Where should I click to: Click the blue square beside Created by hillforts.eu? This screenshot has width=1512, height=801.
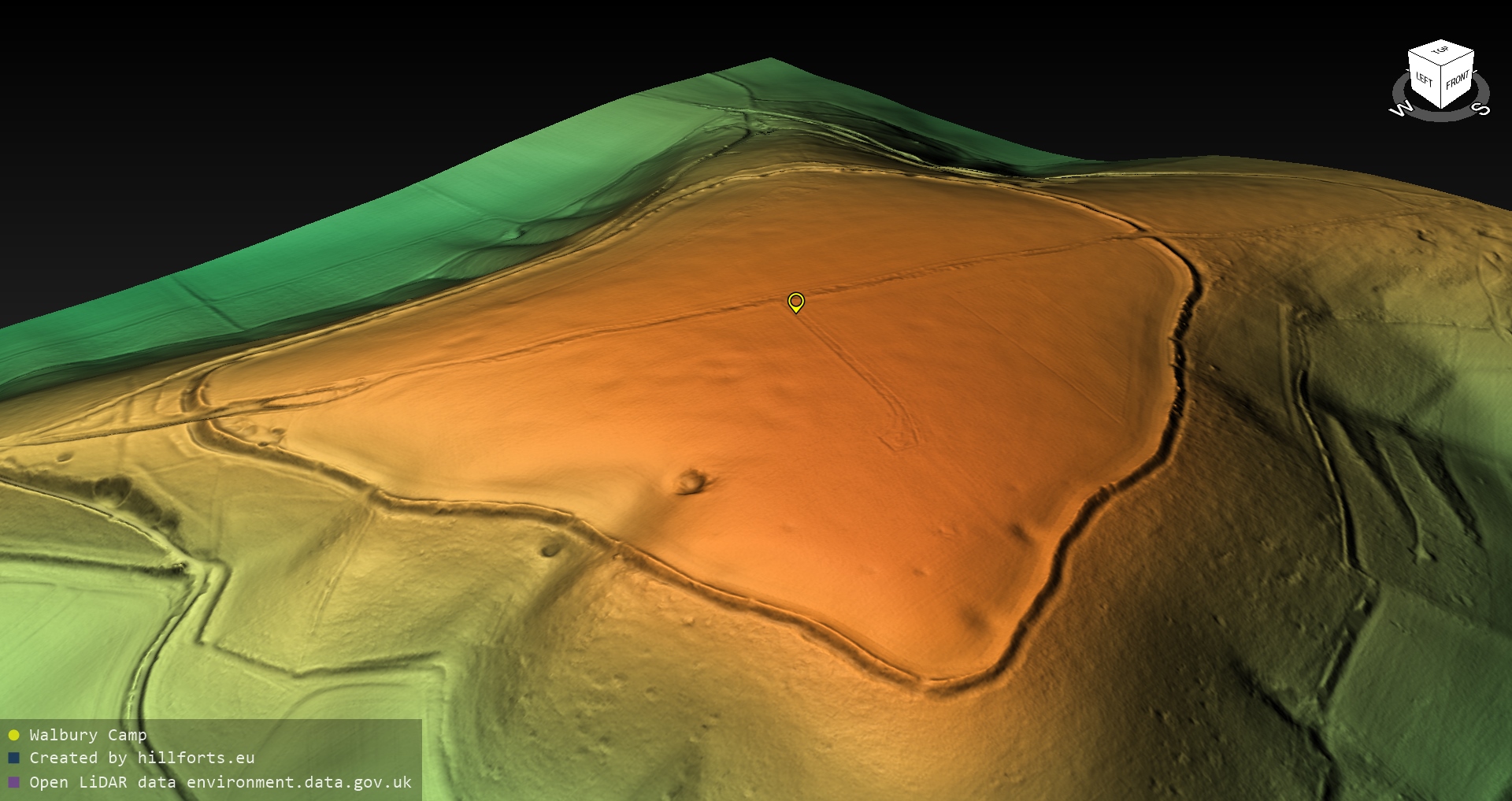click(13, 758)
